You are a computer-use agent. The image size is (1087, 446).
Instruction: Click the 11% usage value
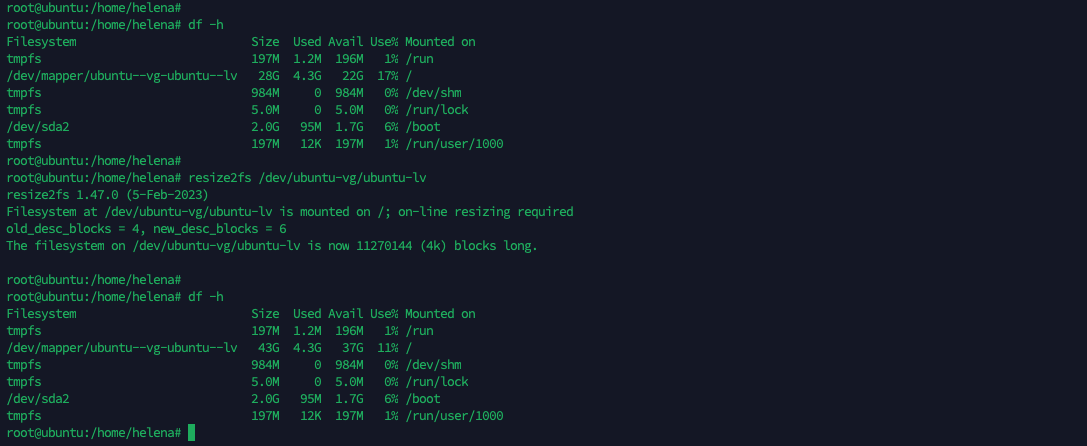(x=384, y=348)
